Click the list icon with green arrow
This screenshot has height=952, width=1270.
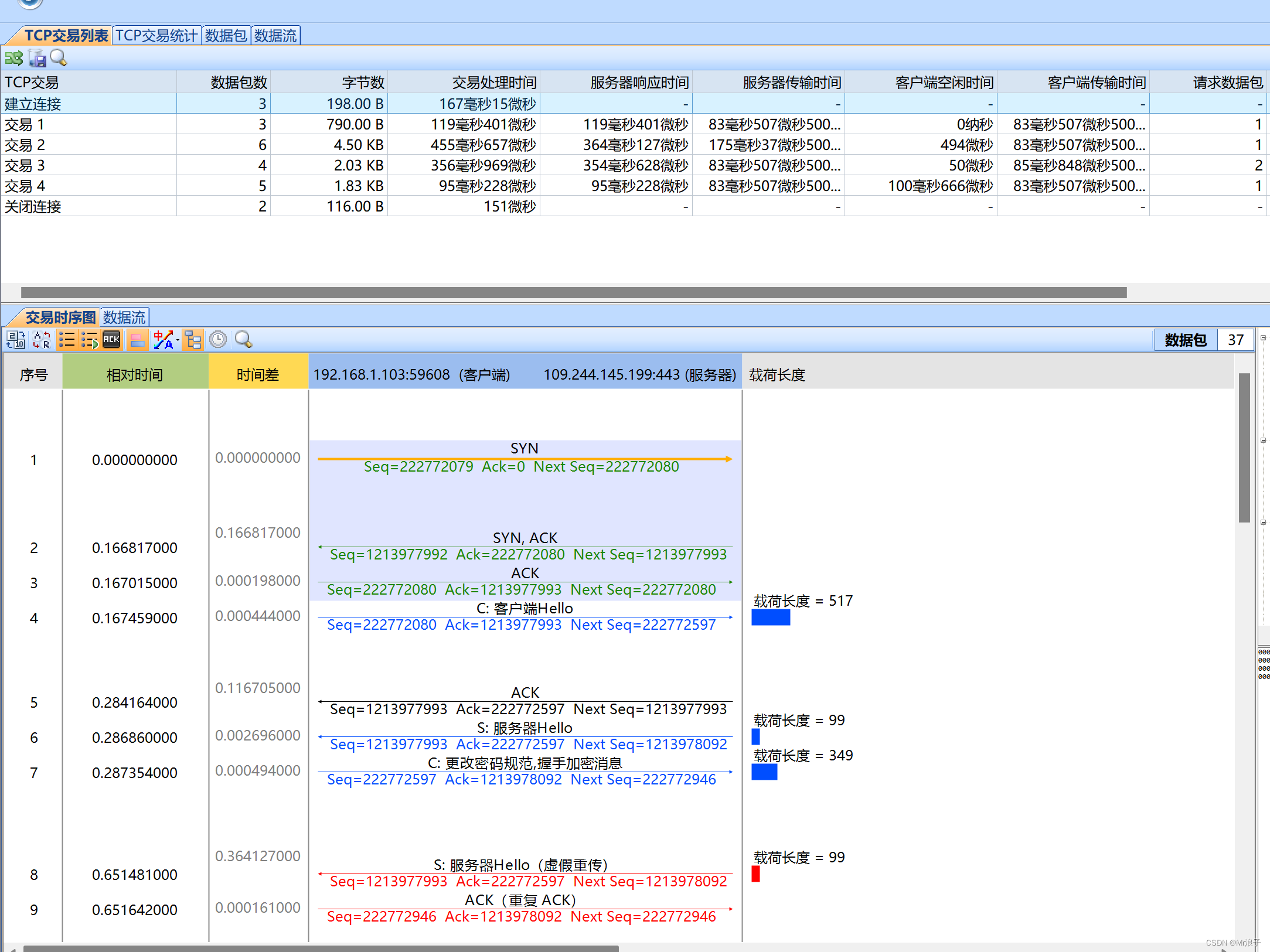89,340
